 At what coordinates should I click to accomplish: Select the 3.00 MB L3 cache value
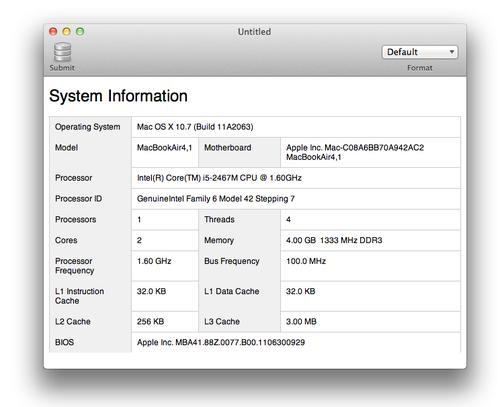(x=301, y=322)
